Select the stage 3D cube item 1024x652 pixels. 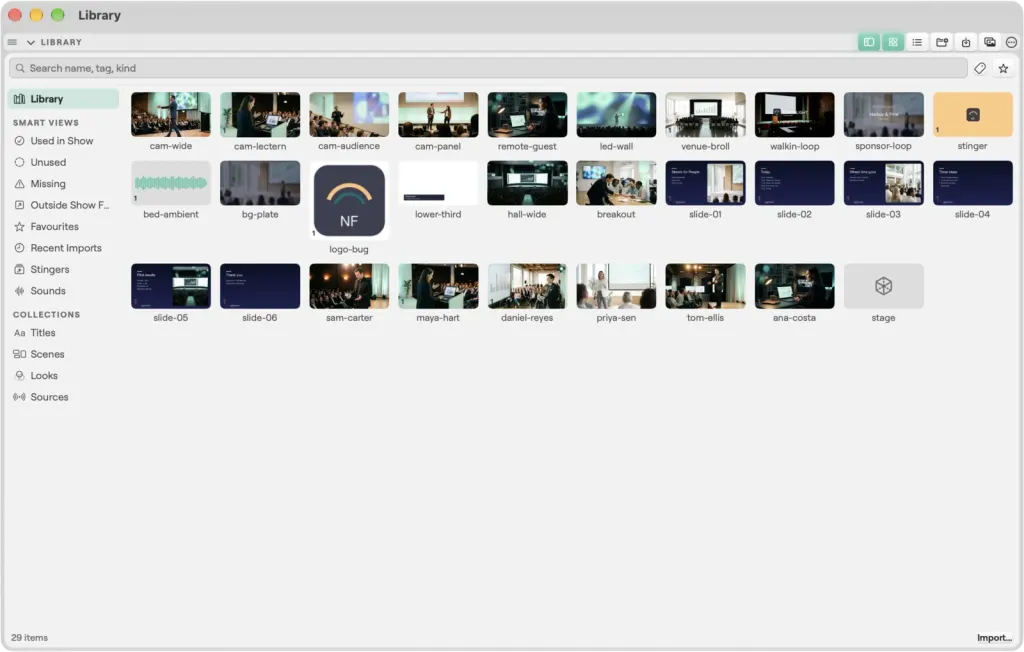884,286
